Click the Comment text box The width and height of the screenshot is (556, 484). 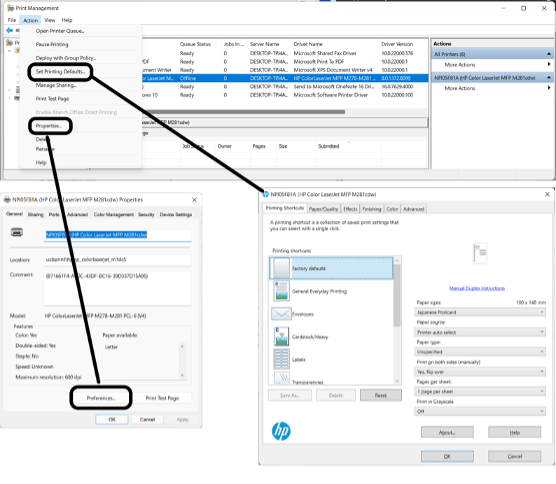[x=117, y=288]
